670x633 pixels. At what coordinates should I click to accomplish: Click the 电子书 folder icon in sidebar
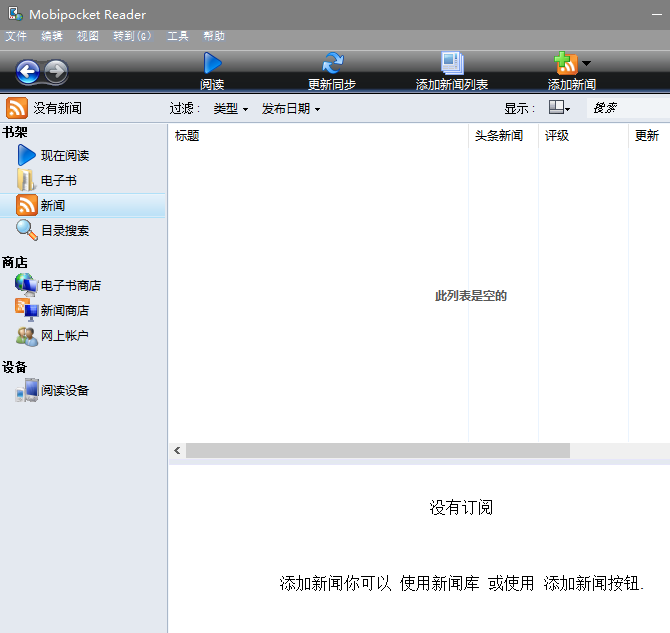pos(26,180)
